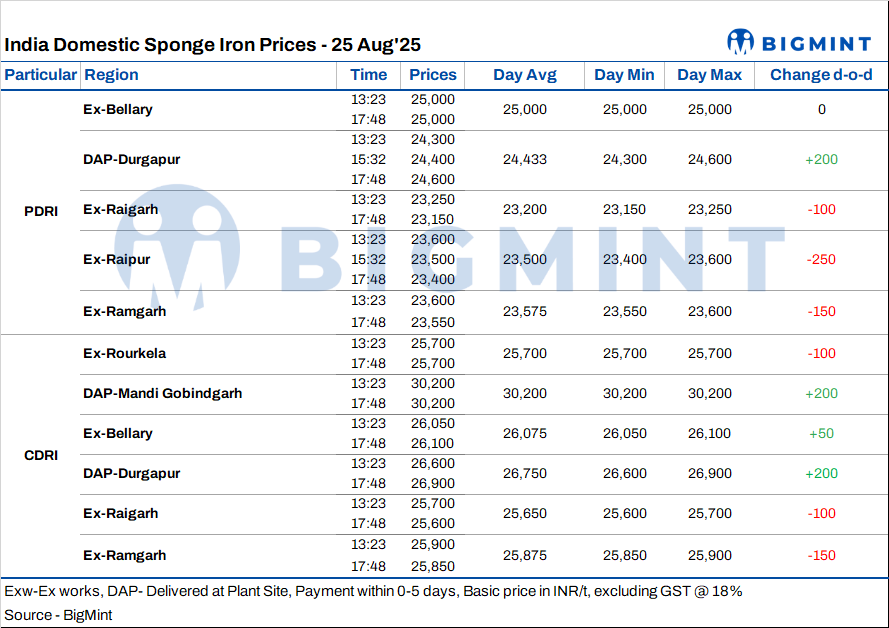
Task: Click the PDRI category cell
Action: [41, 211]
